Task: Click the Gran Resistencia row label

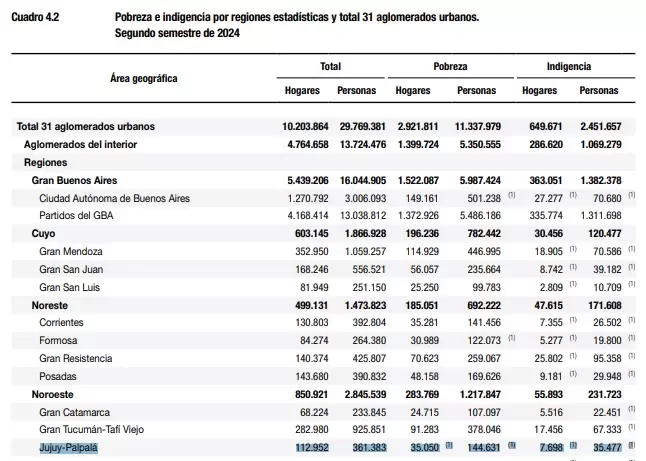Action: point(76,358)
